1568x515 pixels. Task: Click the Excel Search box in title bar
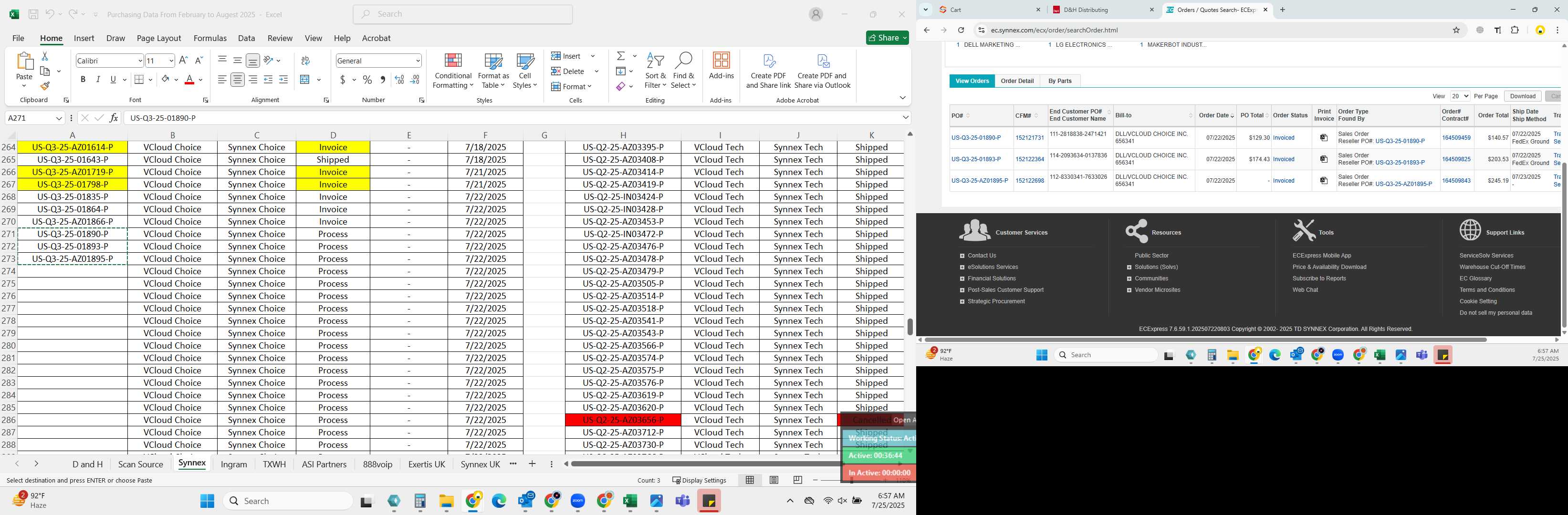(462, 14)
